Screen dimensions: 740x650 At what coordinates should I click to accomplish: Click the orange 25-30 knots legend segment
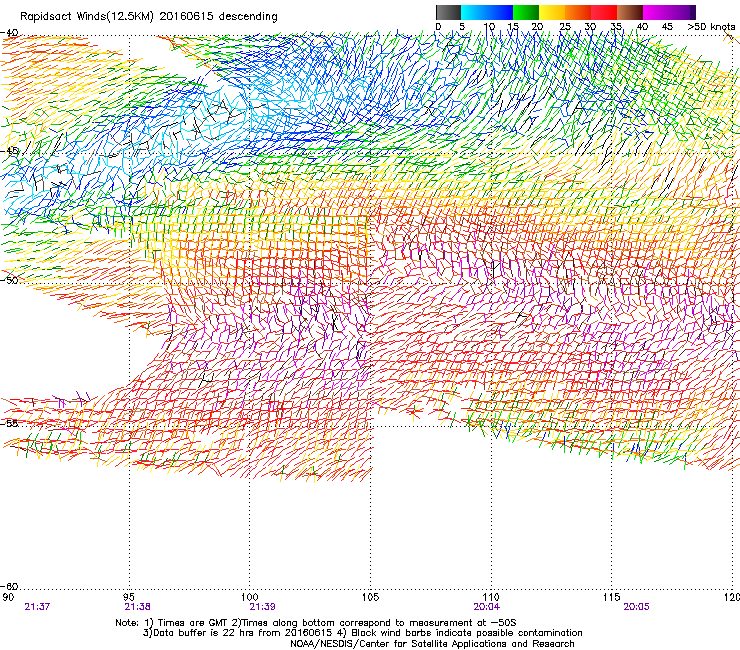click(x=578, y=12)
